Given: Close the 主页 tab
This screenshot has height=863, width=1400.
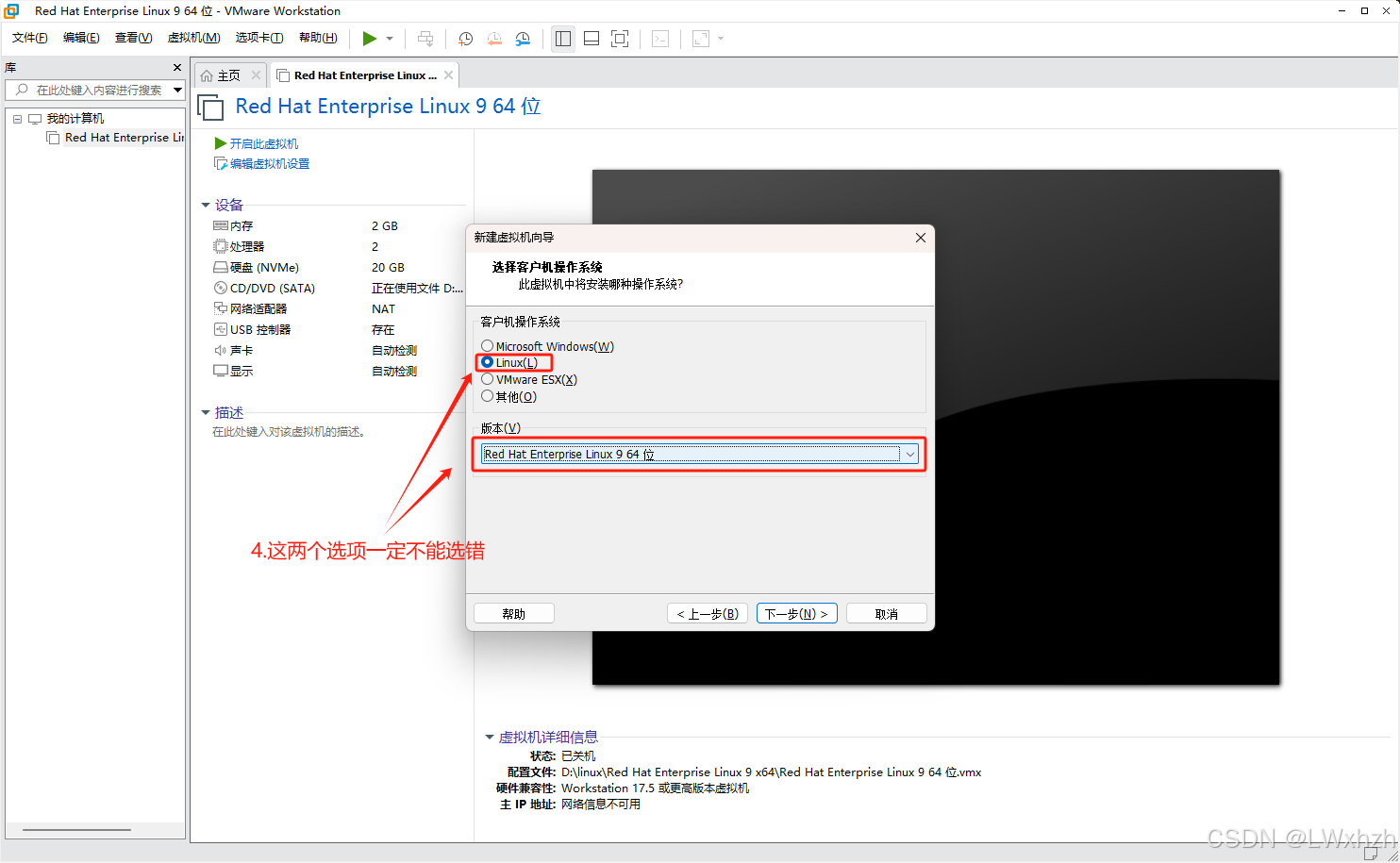Looking at the screenshot, I should click(x=256, y=75).
